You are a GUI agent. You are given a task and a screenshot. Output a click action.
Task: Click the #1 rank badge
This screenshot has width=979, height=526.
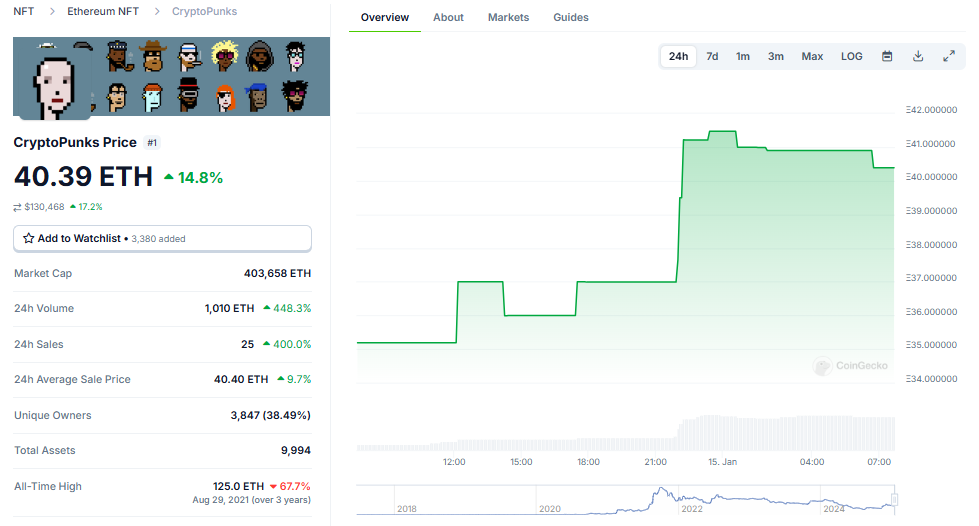(x=152, y=143)
